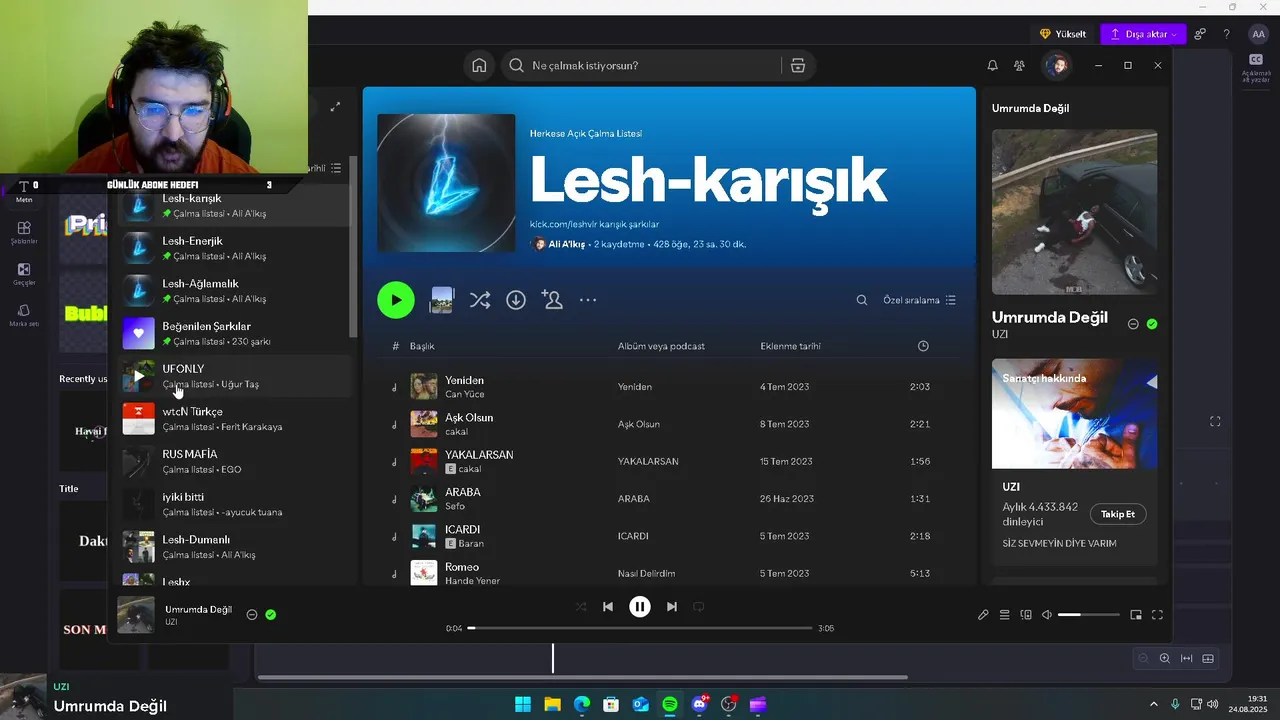1280x720 pixels.
Task: Open the Beğenilen Şarkılar playlist
Action: (x=235, y=333)
